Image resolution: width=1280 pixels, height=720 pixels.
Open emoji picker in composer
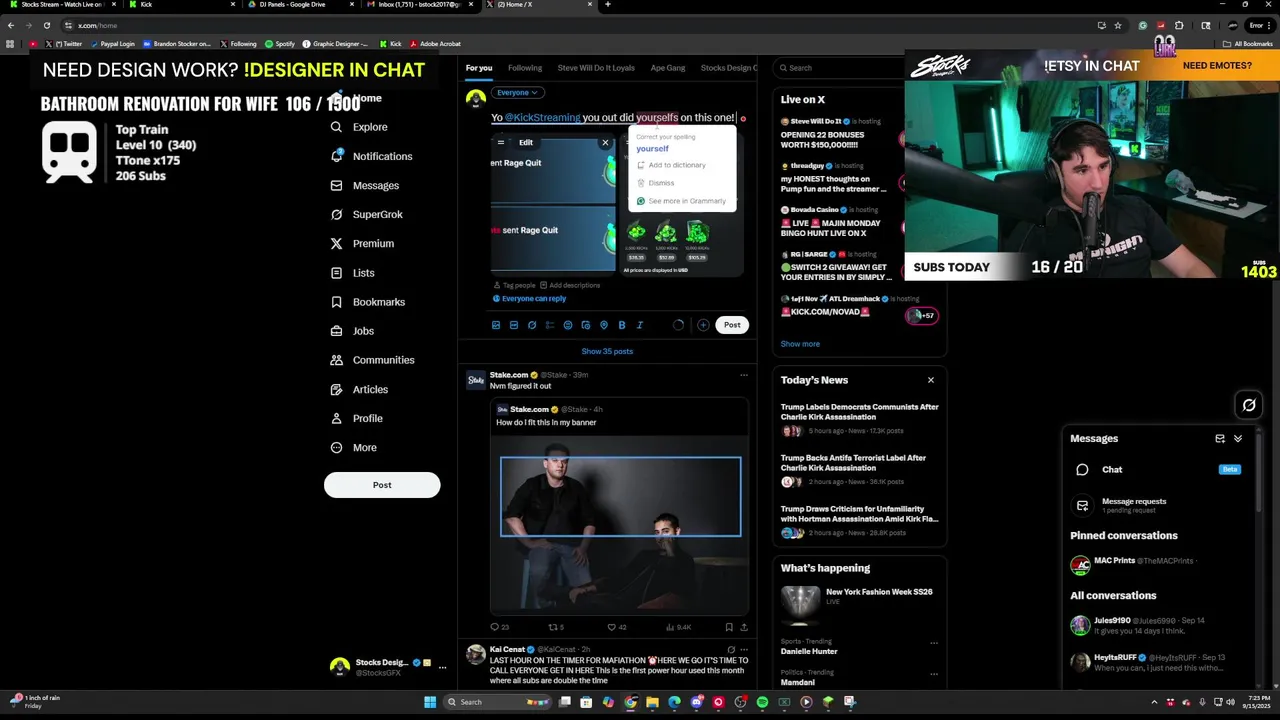(x=568, y=325)
